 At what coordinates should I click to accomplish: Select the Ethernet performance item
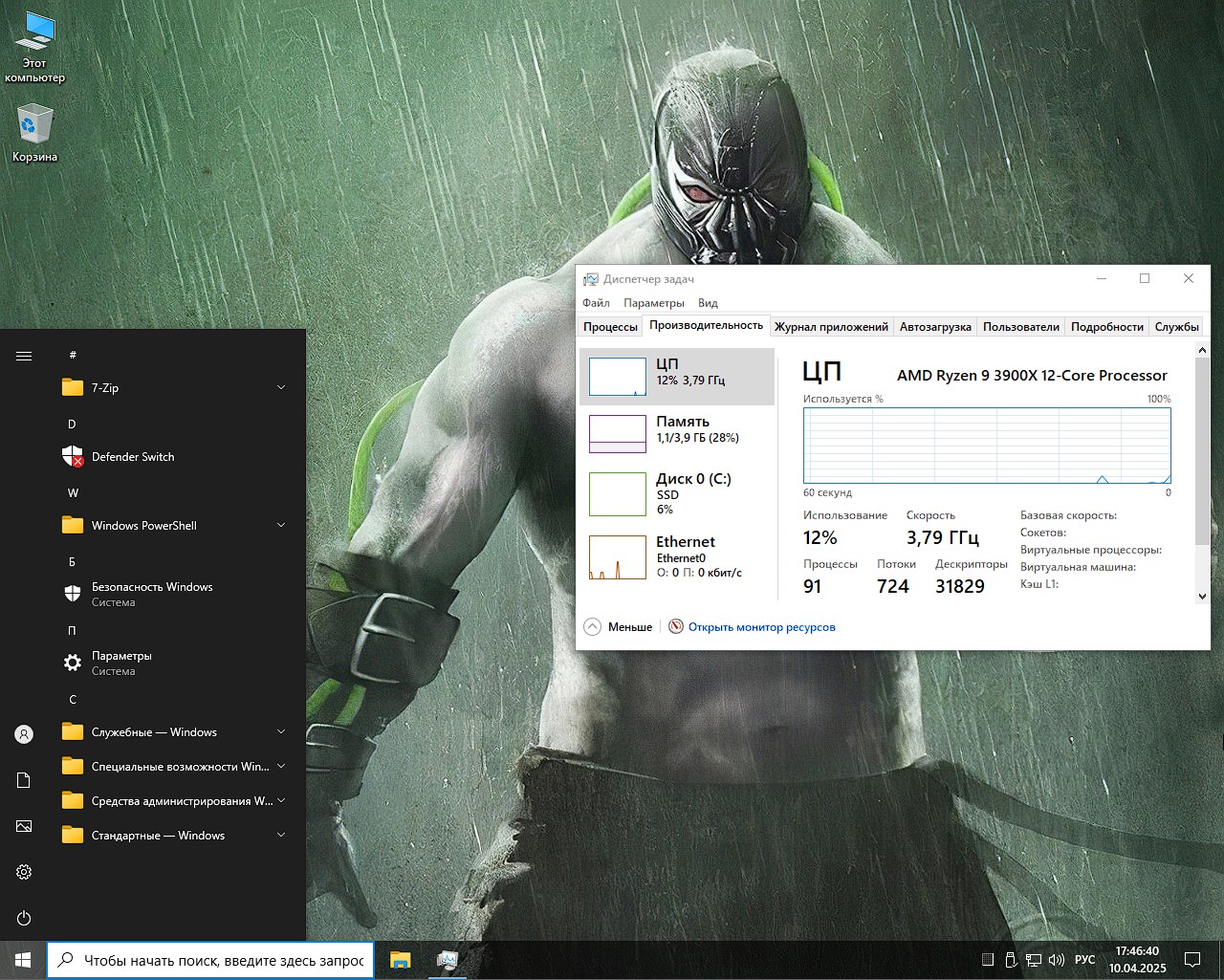677,556
